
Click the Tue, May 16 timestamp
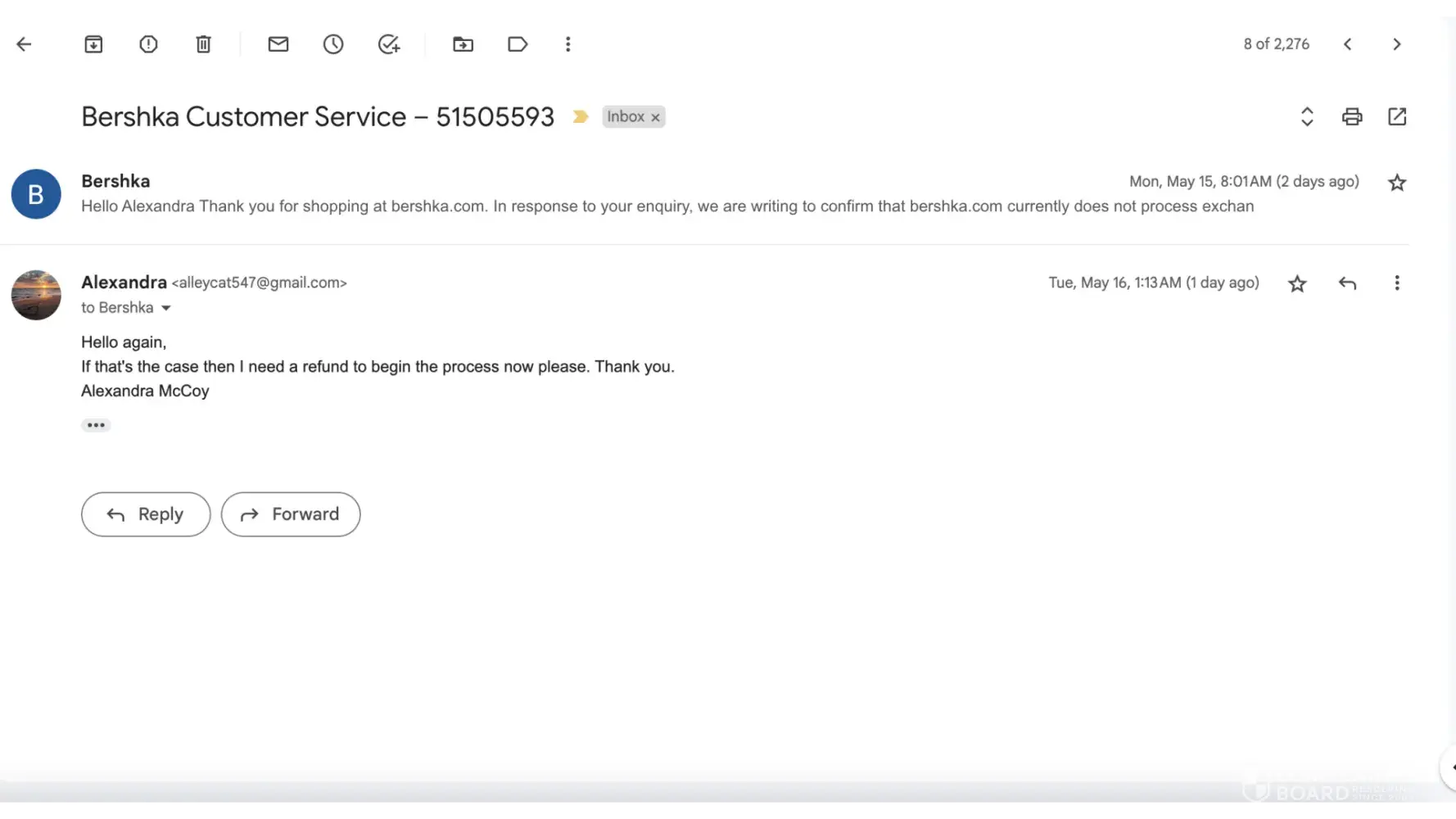coord(1154,283)
